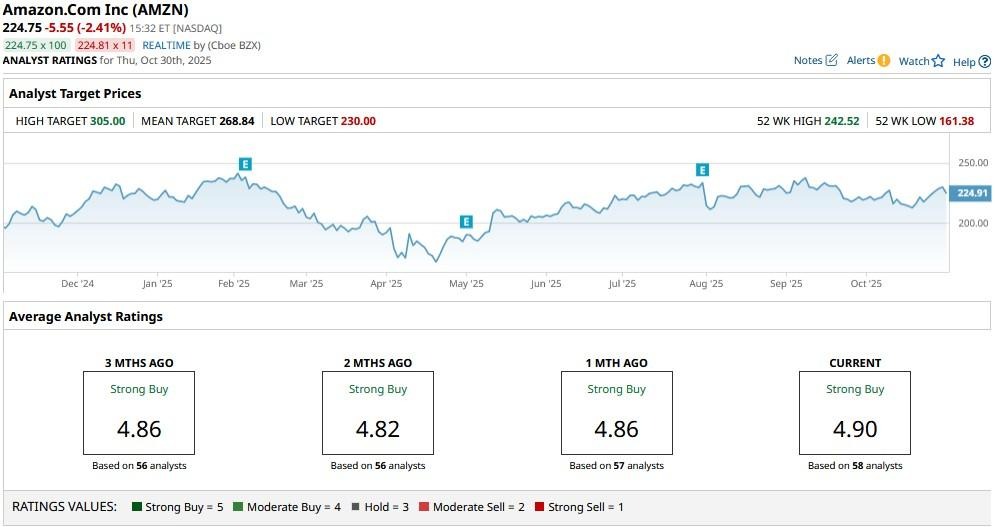
Task: Click the Strong Buy dark green swatch
Action: pos(137,507)
